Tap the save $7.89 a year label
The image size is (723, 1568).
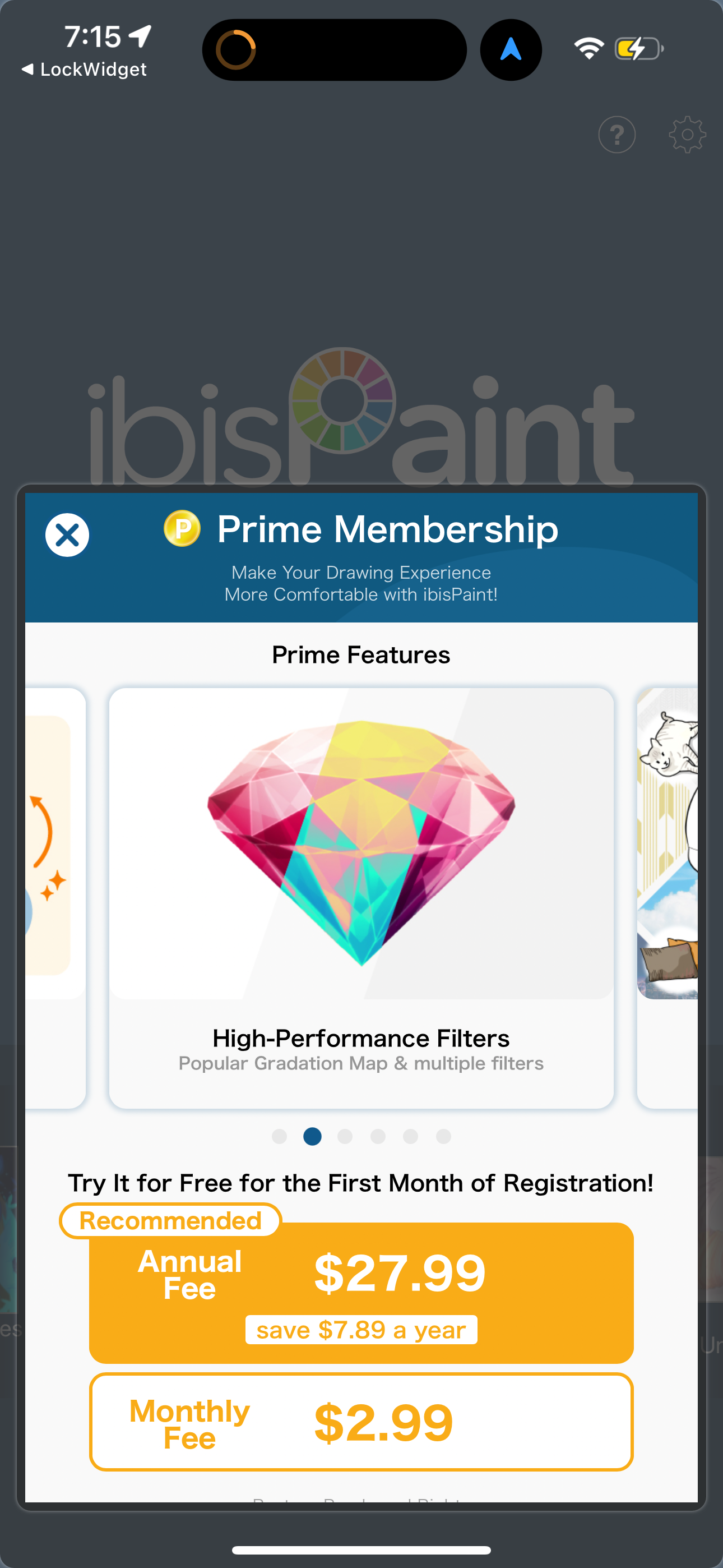pos(361,1330)
